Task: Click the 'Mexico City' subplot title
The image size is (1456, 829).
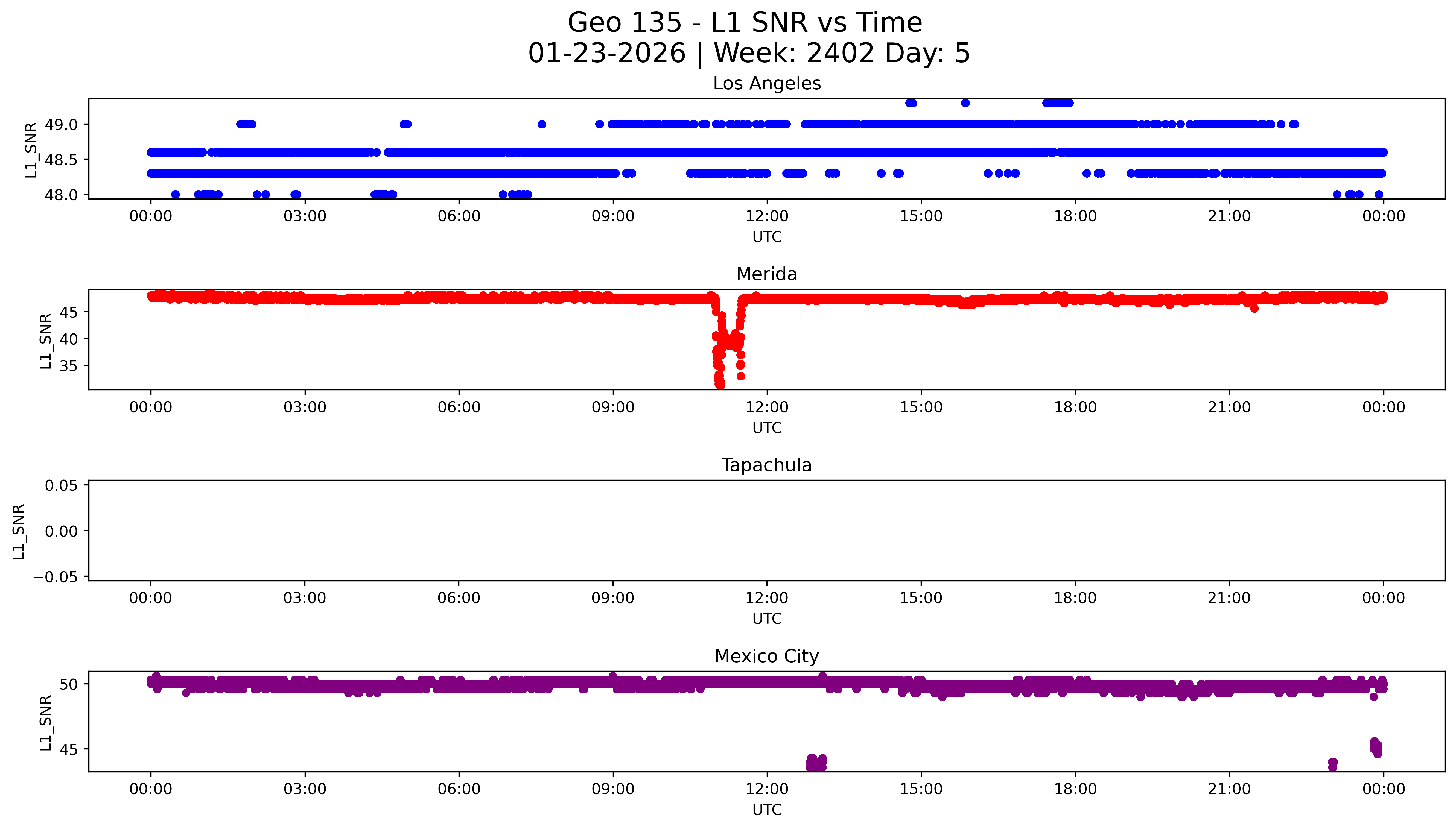Action: [766, 657]
